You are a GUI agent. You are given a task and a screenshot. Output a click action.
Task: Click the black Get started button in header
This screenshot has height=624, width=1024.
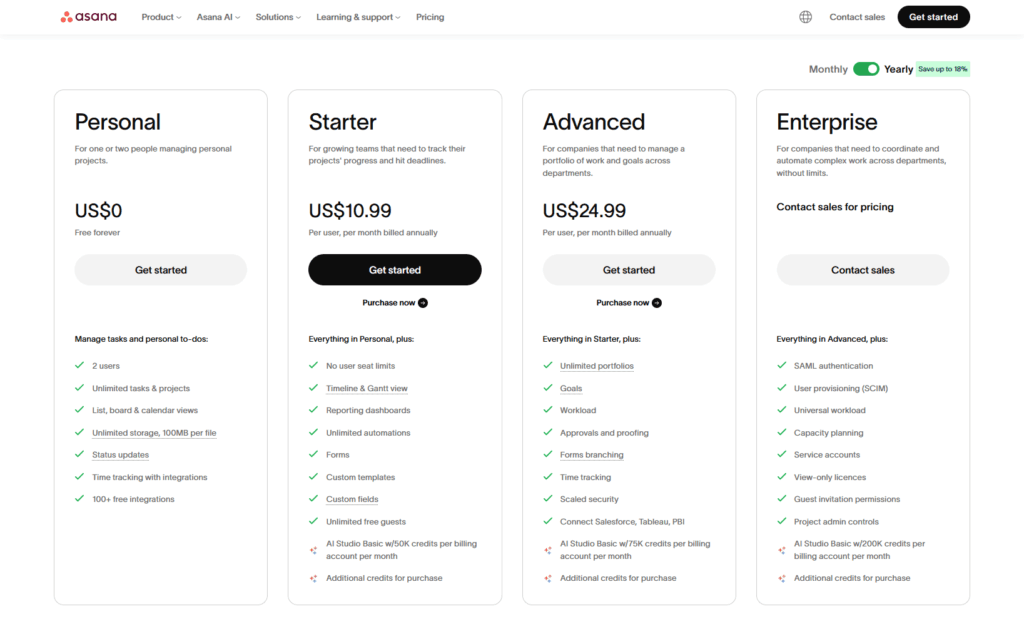(x=933, y=17)
